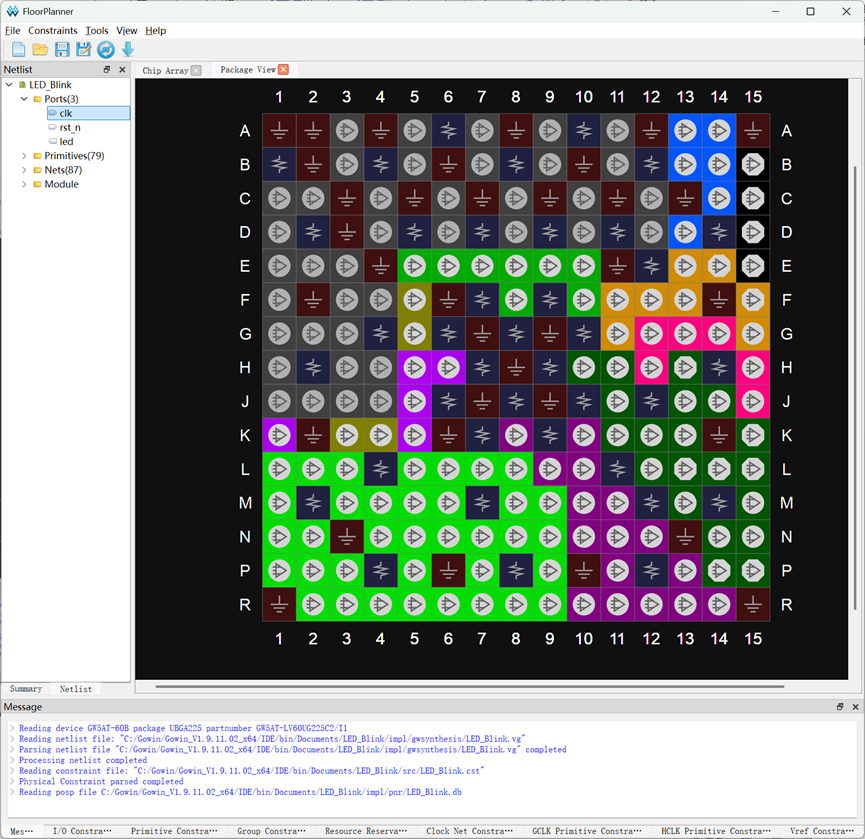Collapse the LED_Blink tree node
This screenshot has width=865, height=839.
tap(9, 84)
